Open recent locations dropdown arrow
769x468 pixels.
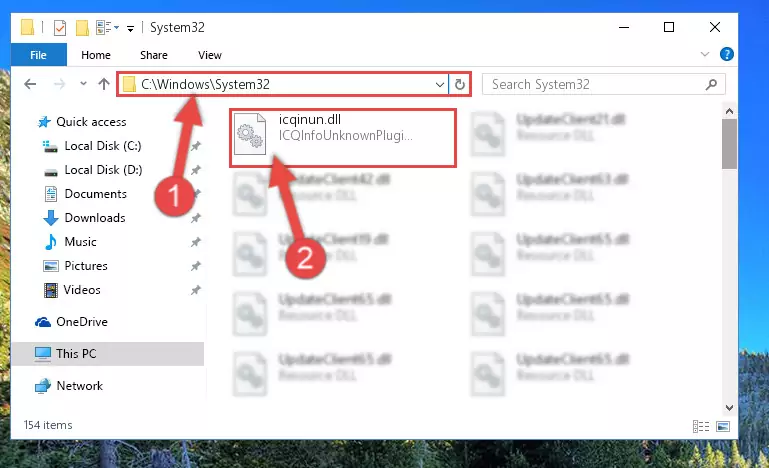click(x=83, y=84)
